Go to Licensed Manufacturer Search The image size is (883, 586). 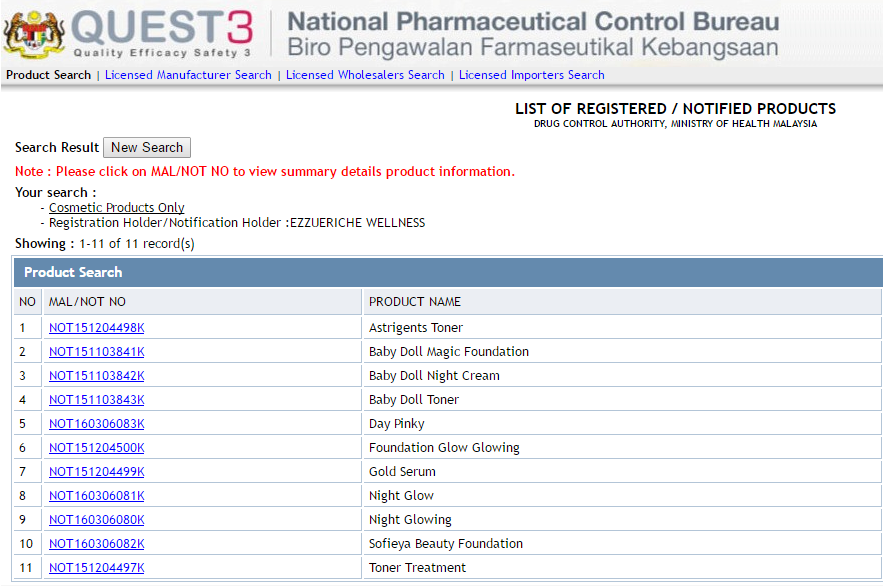[x=188, y=75]
